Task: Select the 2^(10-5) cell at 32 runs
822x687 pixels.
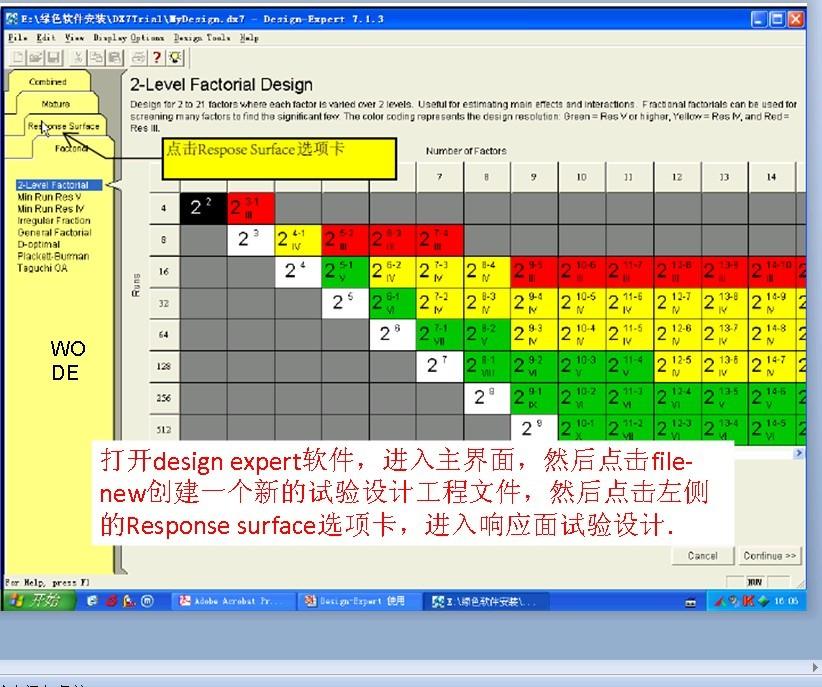Action: click(x=582, y=303)
